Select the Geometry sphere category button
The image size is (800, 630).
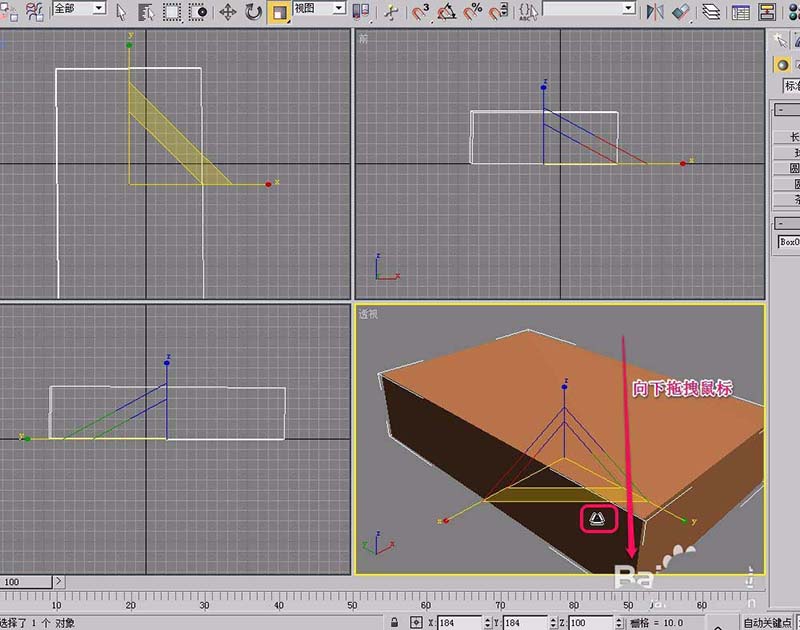click(782, 65)
